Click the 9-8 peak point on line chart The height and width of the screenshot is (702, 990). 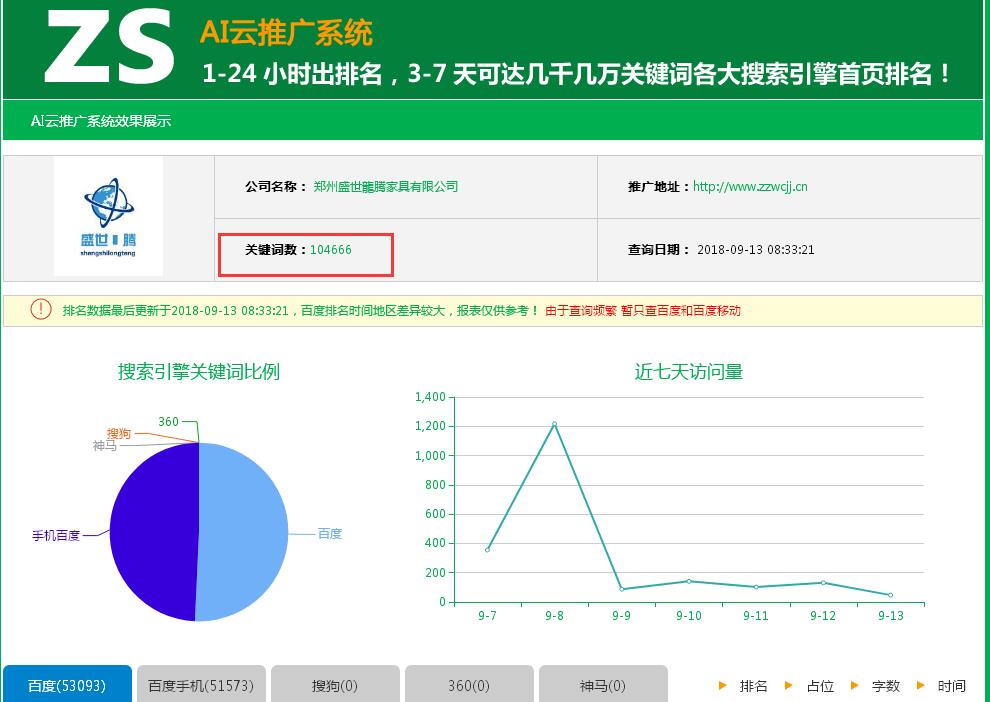(554, 423)
